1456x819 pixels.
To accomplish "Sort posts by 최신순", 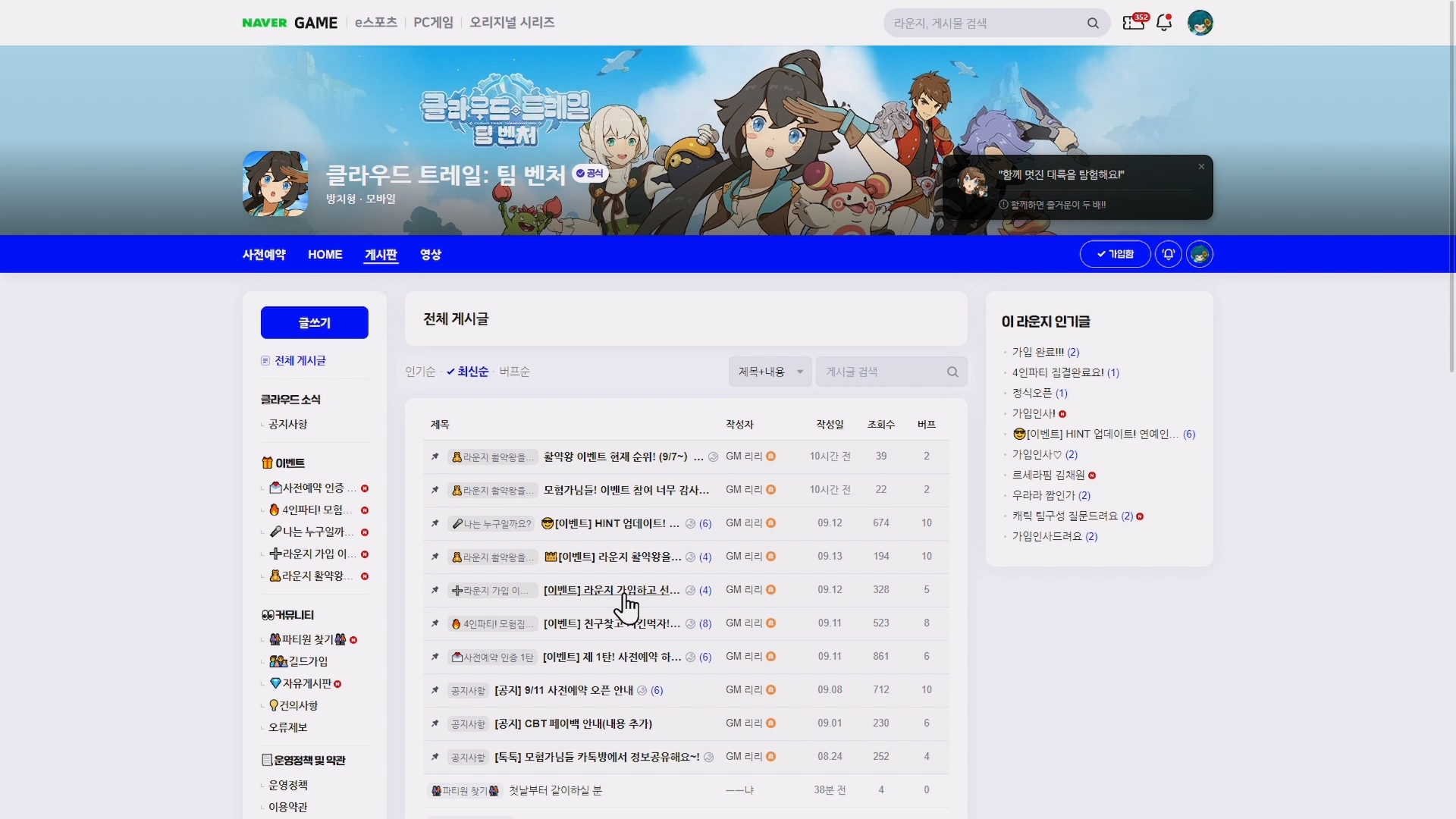I will click(x=468, y=372).
